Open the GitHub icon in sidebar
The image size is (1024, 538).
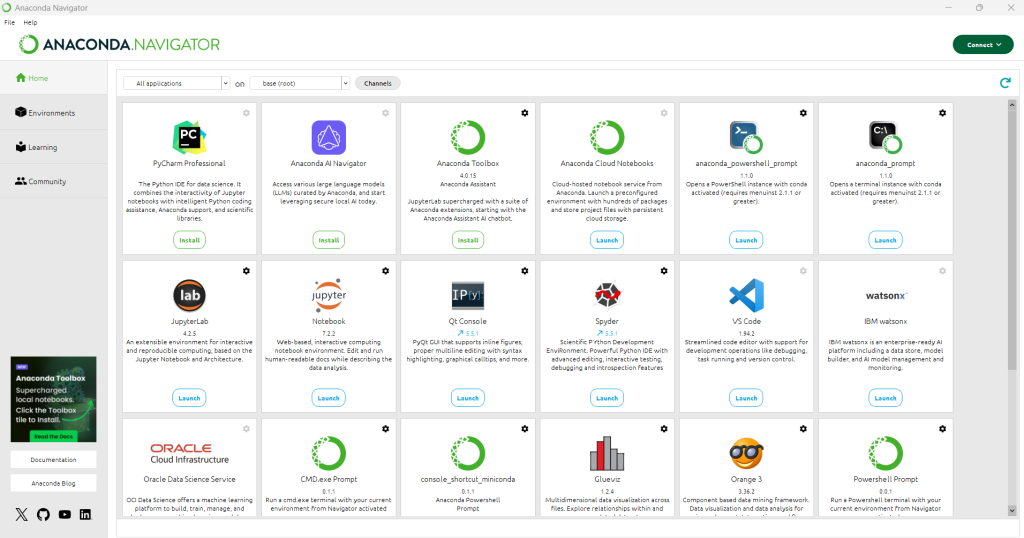[x=43, y=514]
